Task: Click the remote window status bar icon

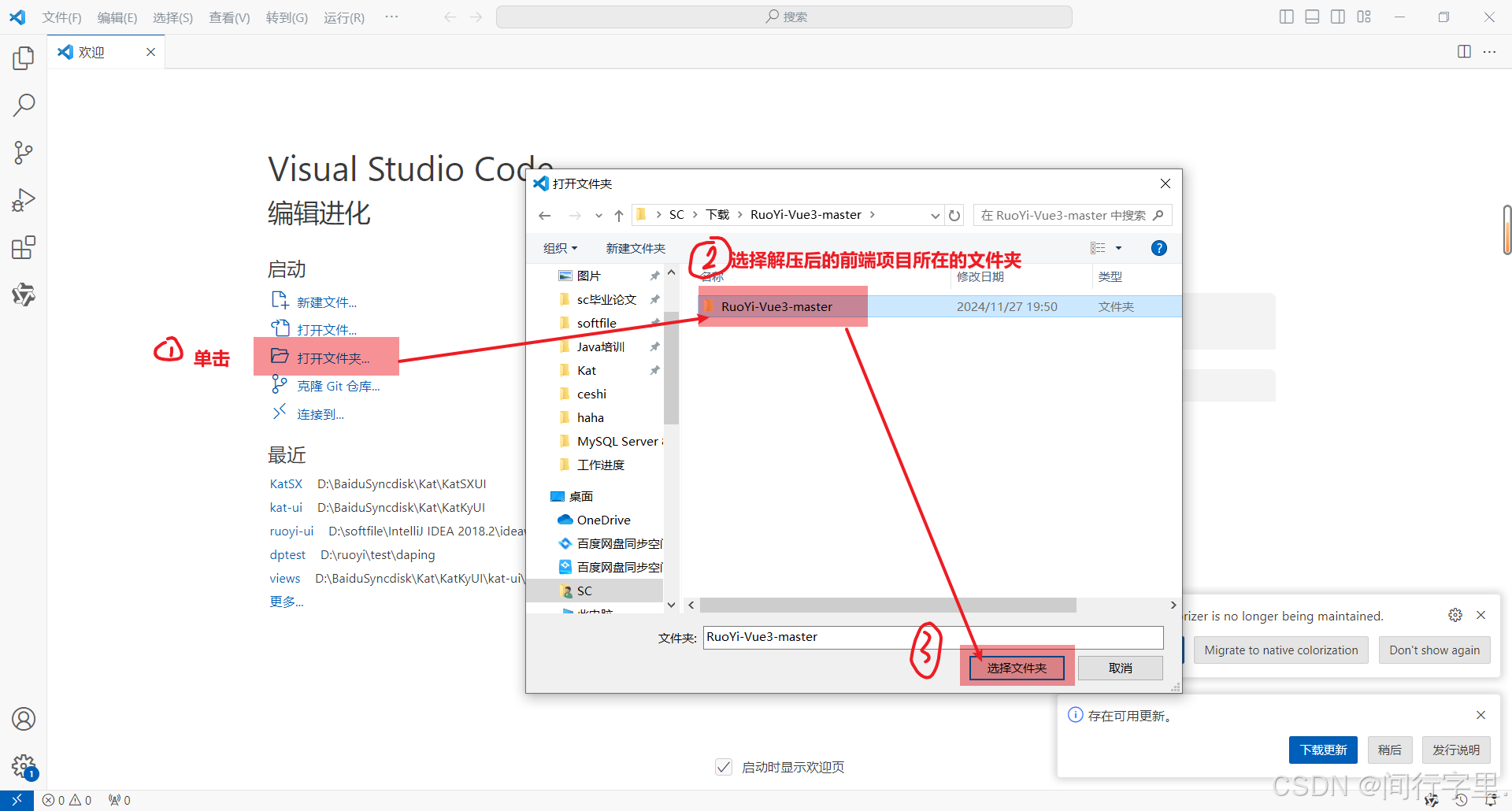Action: click(17, 800)
